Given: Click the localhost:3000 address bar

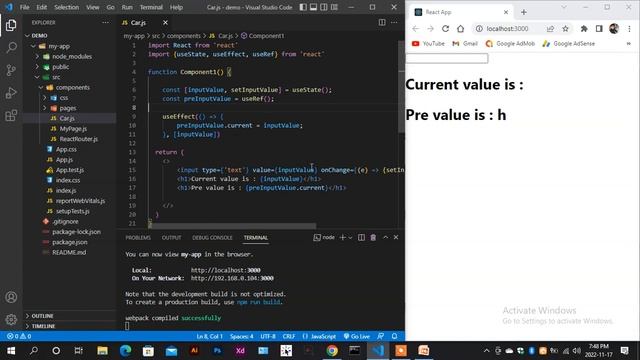Looking at the screenshot, I should click(x=507, y=29).
